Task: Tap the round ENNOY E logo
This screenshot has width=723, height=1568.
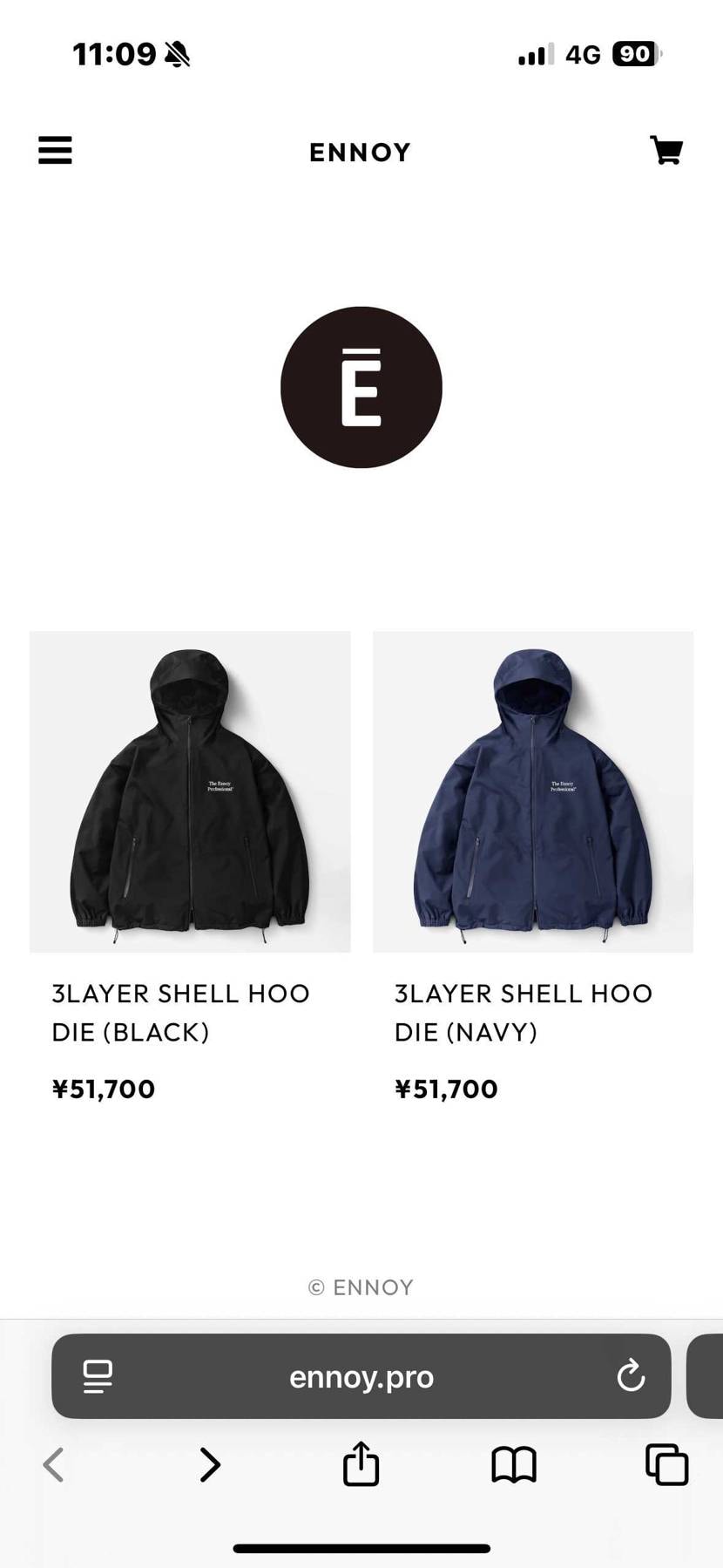Action: pos(361,387)
